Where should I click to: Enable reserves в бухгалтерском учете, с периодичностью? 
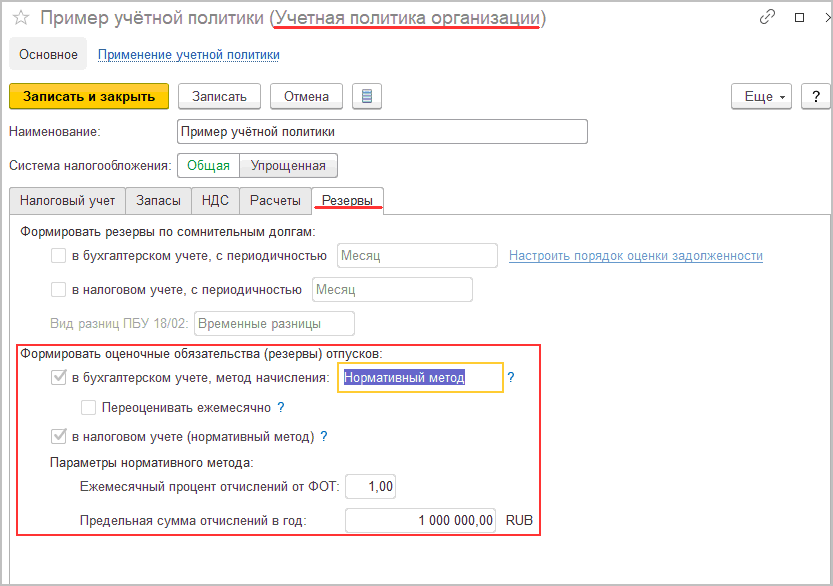tap(59, 256)
